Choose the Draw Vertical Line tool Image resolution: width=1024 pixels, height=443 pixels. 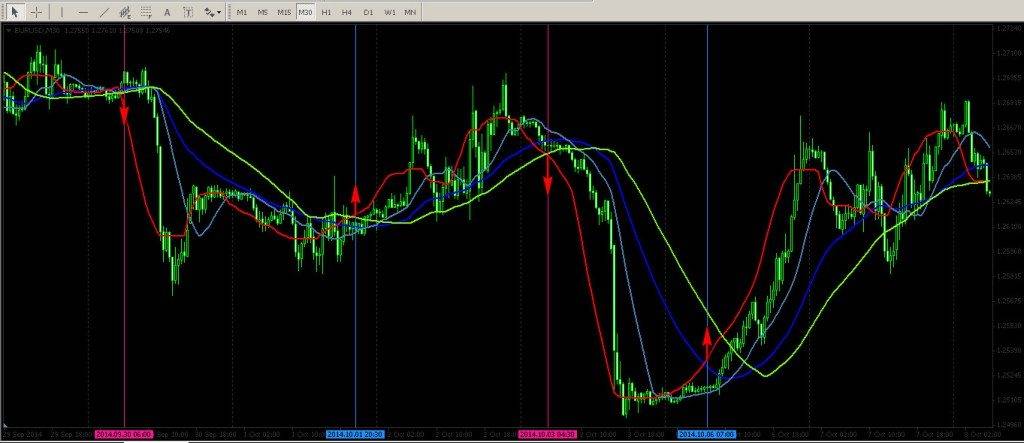[62, 12]
